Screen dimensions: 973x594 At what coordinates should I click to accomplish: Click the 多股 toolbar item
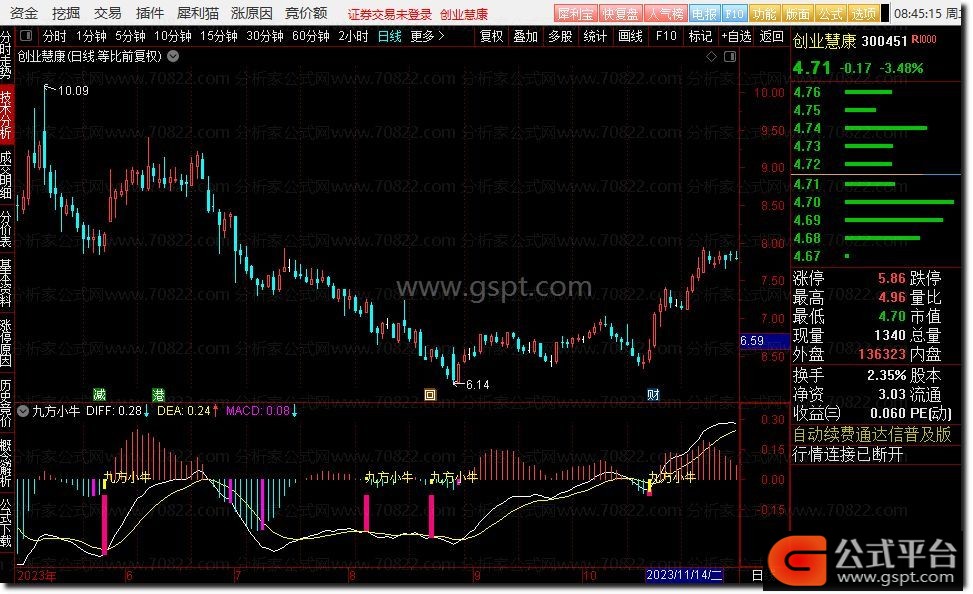[560, 36]
